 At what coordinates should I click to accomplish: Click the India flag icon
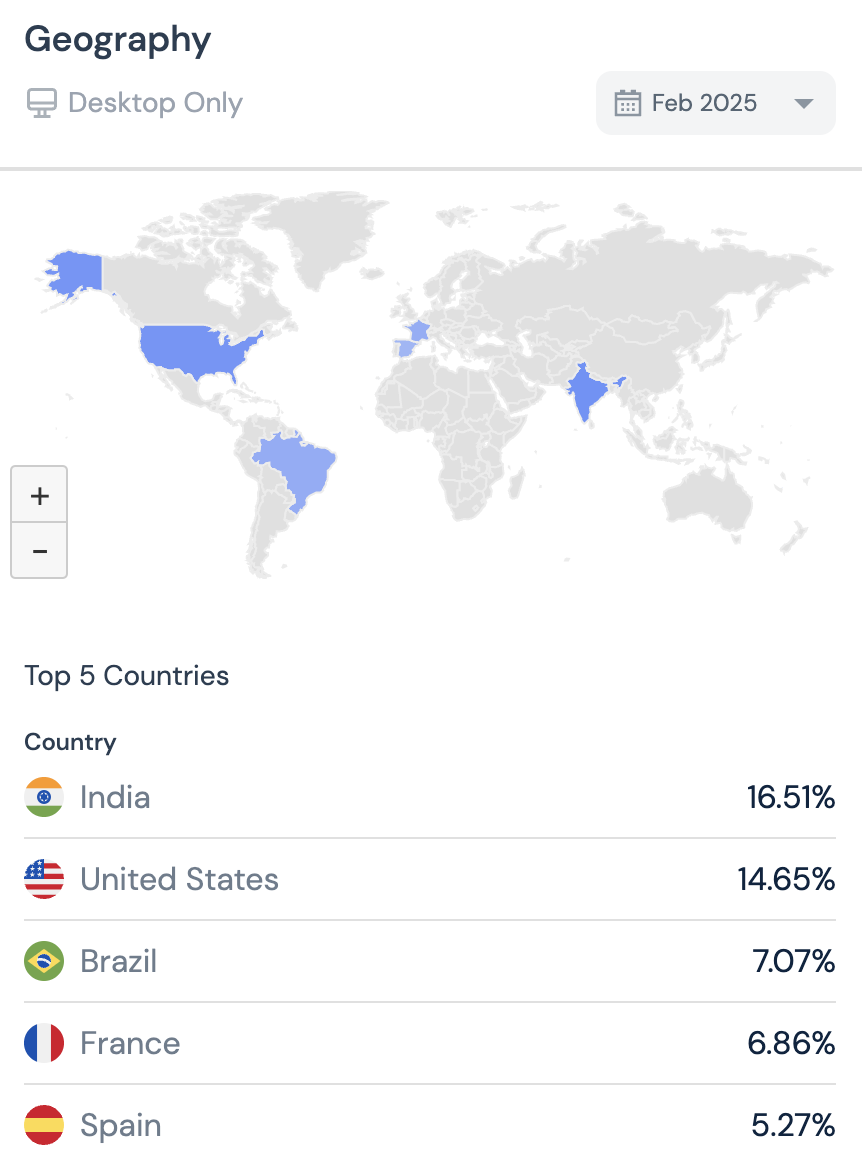tap(44, 797)
